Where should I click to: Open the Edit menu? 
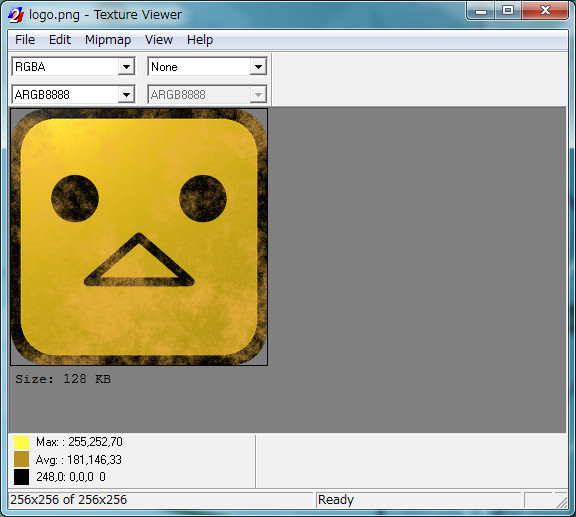point(60,40)
